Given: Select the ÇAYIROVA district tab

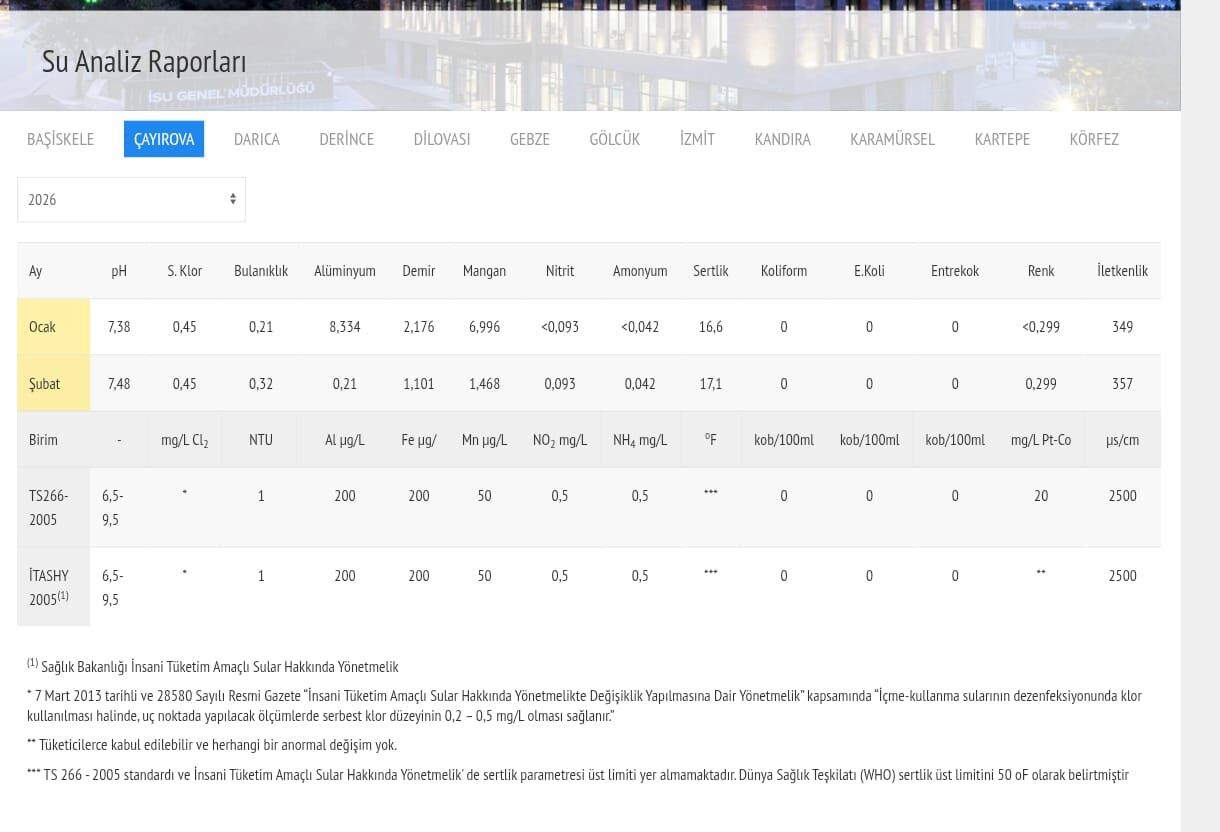Looking at the screenshot, I should (x=164, y=139).
